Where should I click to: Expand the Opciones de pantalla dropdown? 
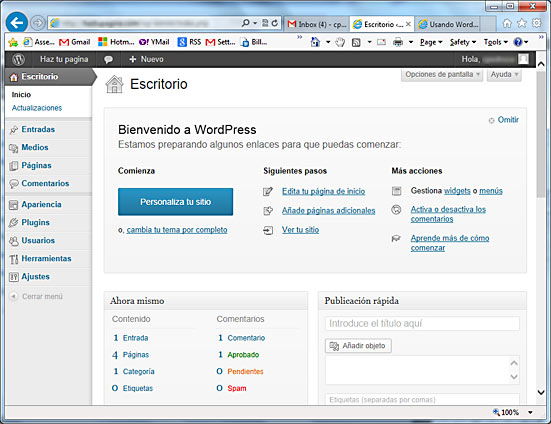442,74
